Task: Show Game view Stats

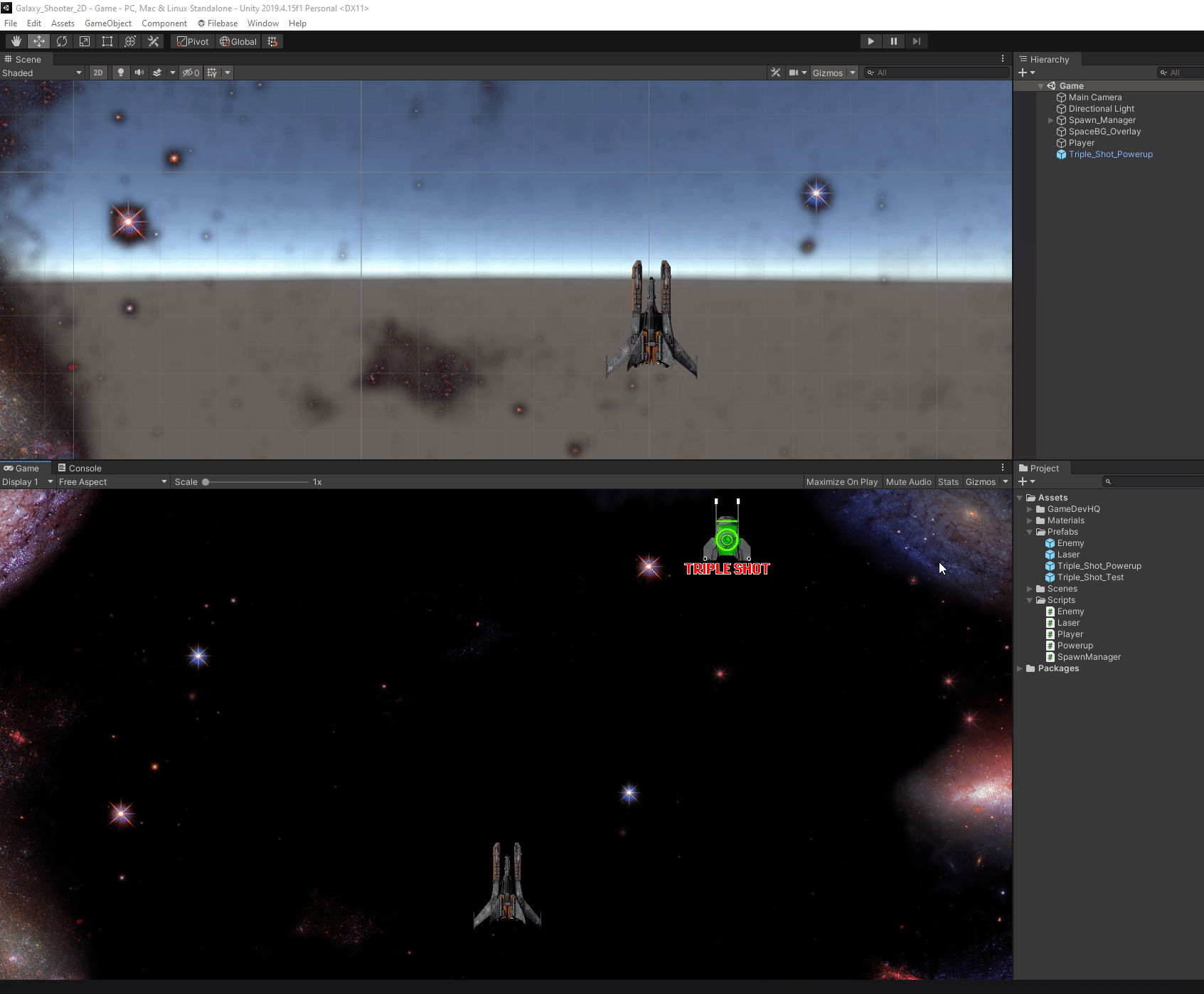Action: (948, 481)
